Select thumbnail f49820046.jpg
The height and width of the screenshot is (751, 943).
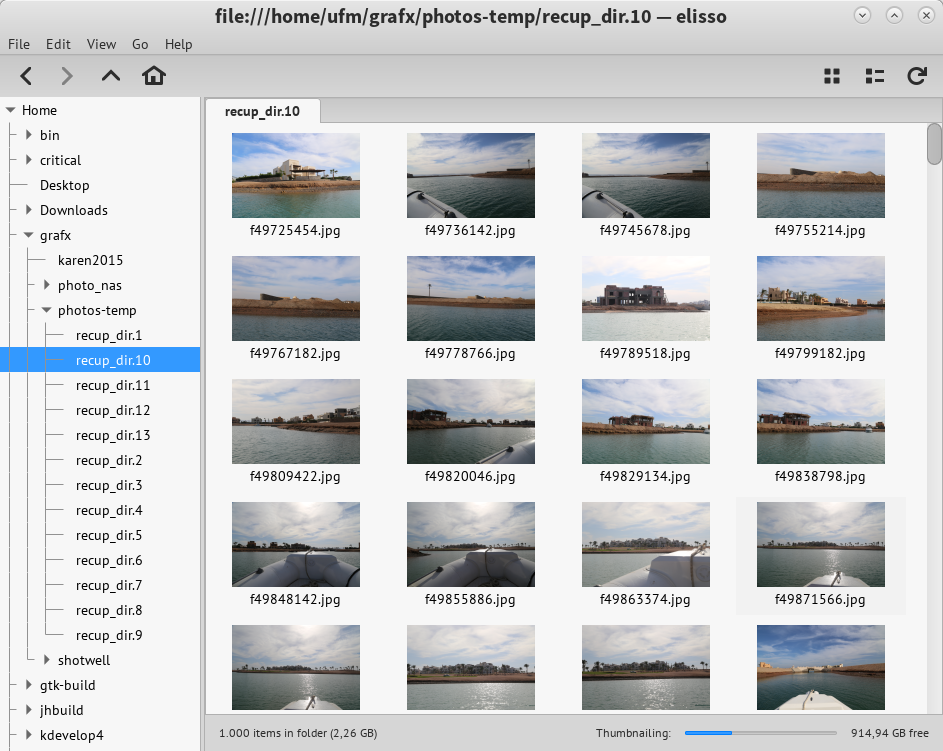tap(471, 421)
